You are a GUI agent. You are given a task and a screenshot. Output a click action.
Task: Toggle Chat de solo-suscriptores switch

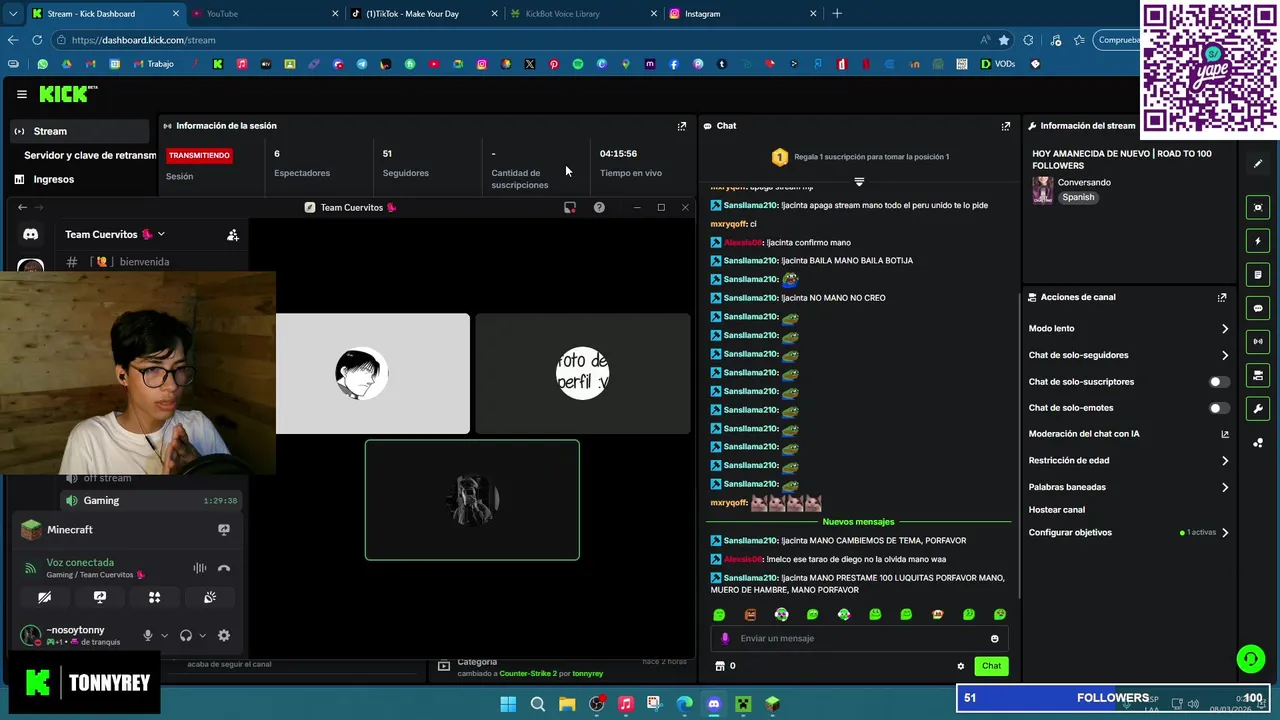pos(1219,382)
